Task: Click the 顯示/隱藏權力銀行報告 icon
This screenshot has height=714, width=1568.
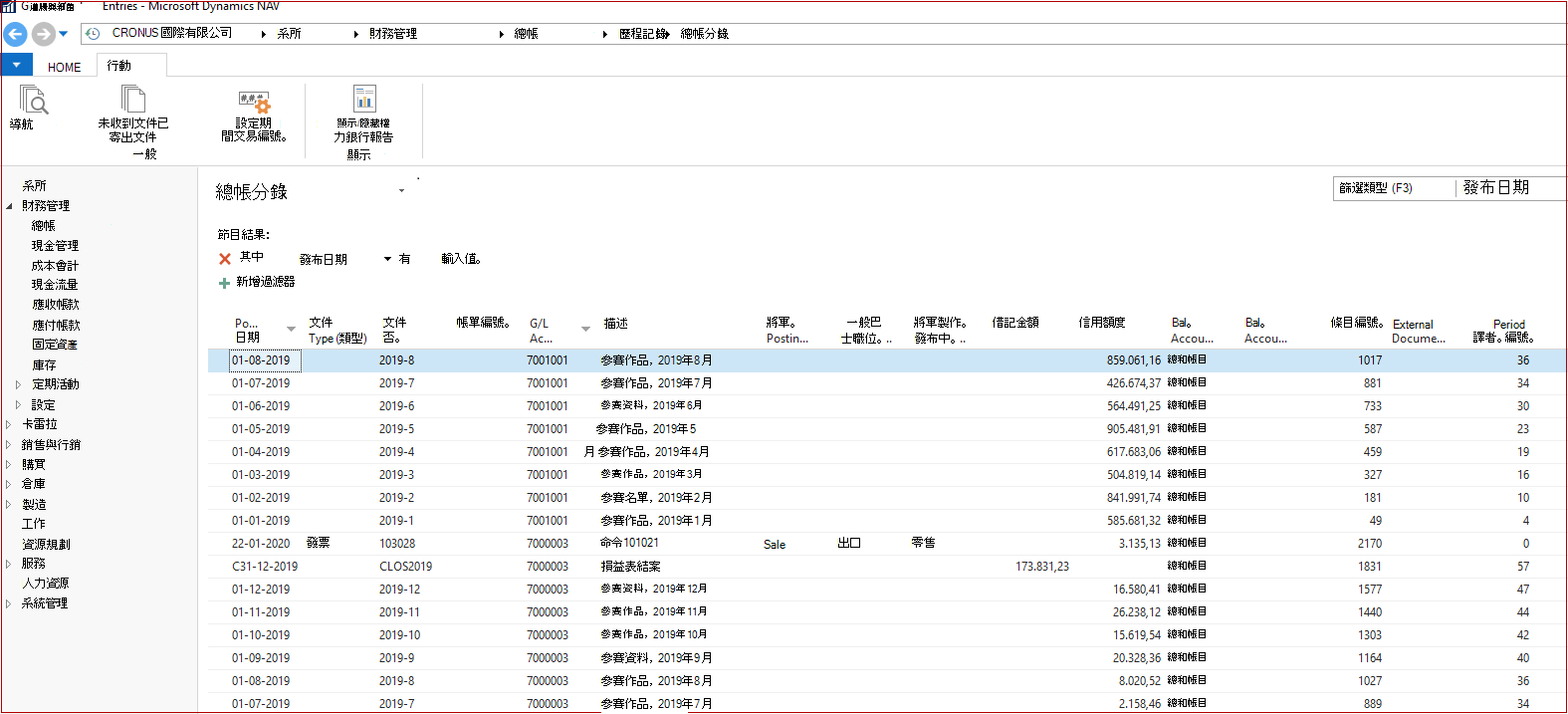Action: [x=364, y=99]
